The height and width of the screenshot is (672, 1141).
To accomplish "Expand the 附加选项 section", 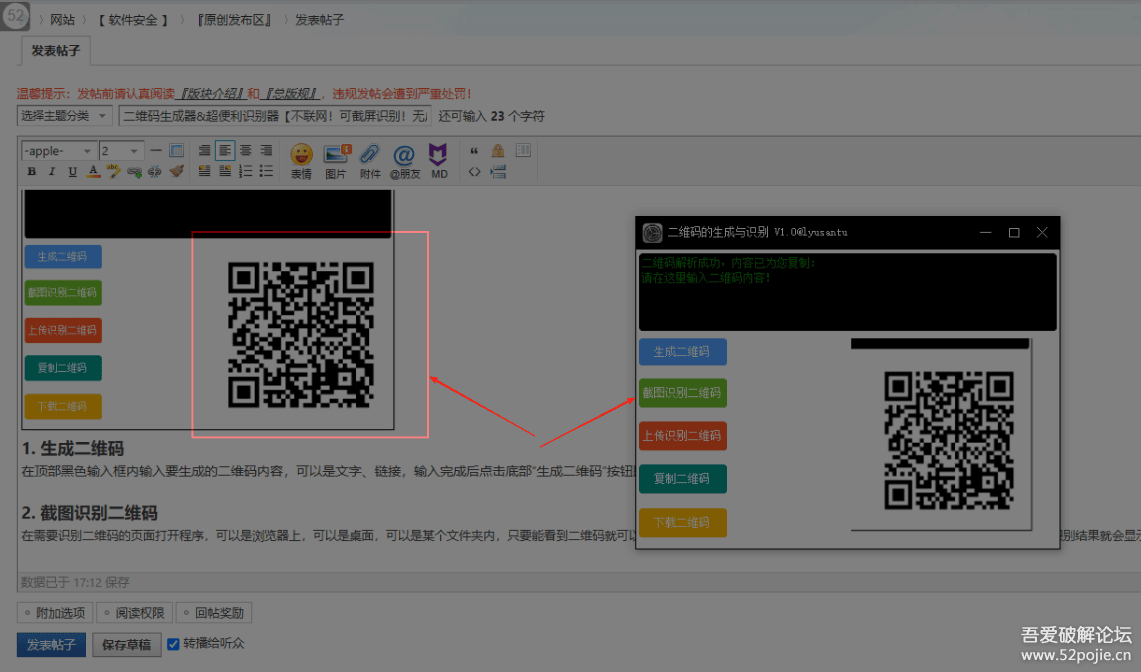I will (55, 613).
